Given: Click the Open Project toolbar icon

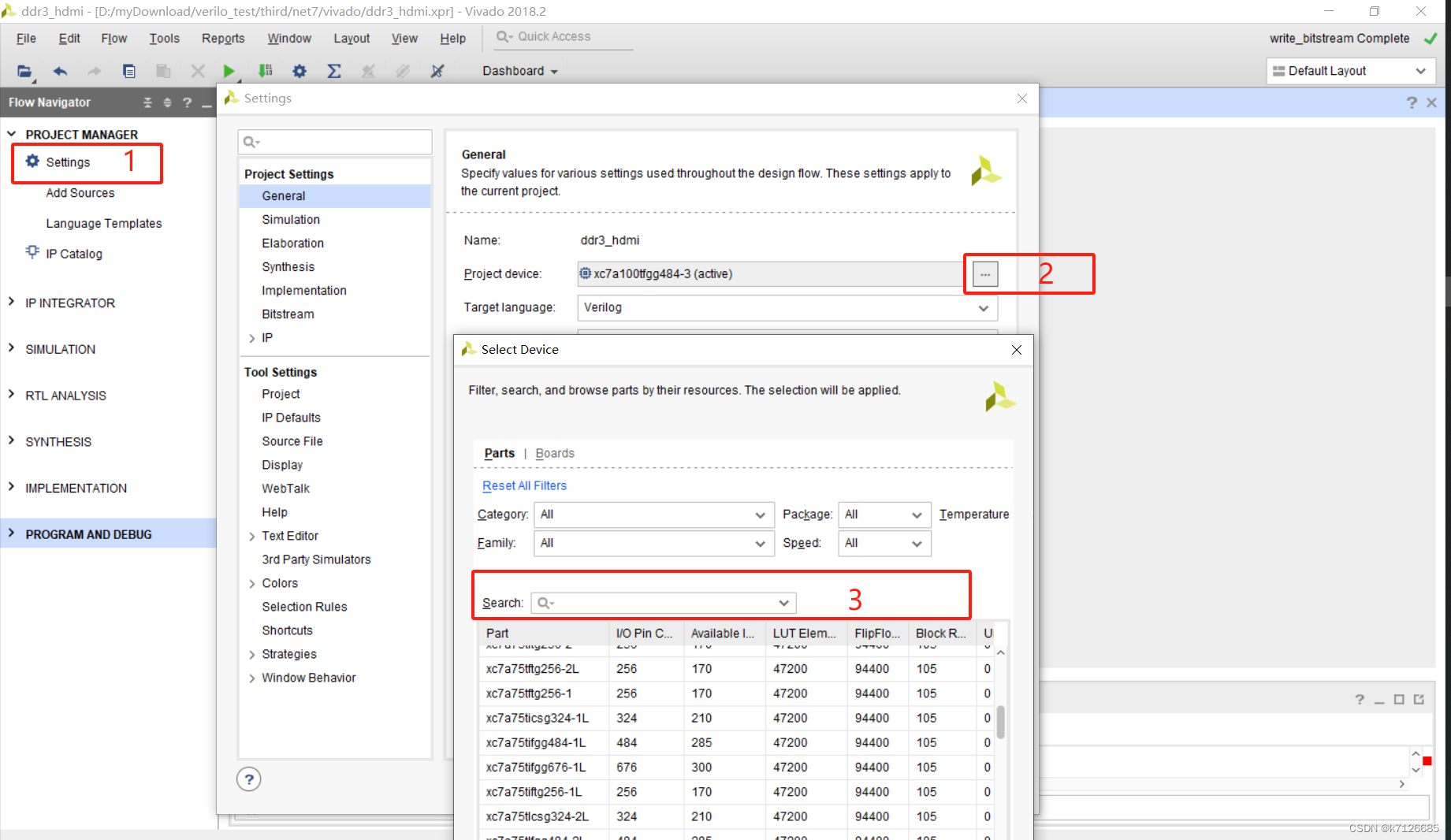Looking at the screenshot, I should click(25, 71).
